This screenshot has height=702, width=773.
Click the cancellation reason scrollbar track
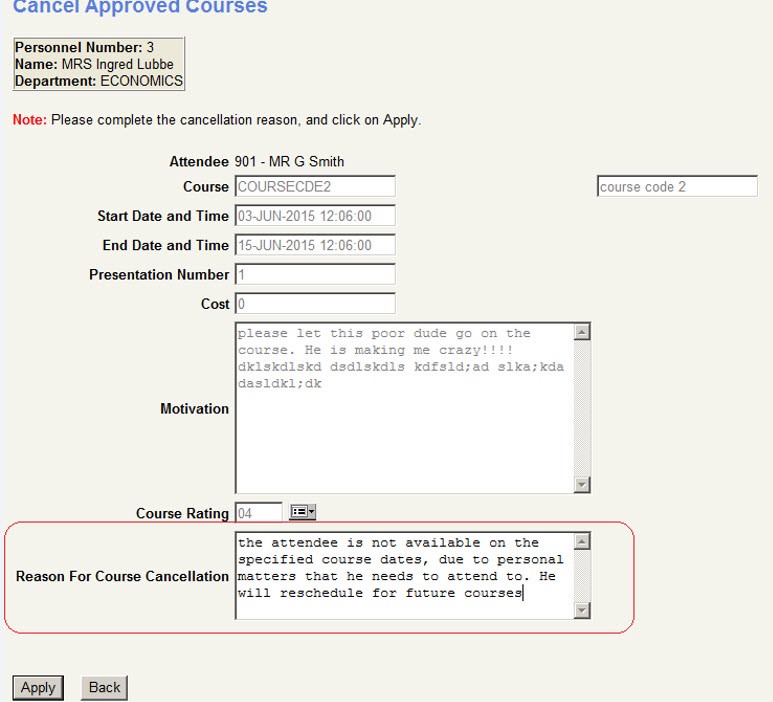click(583, 576)
